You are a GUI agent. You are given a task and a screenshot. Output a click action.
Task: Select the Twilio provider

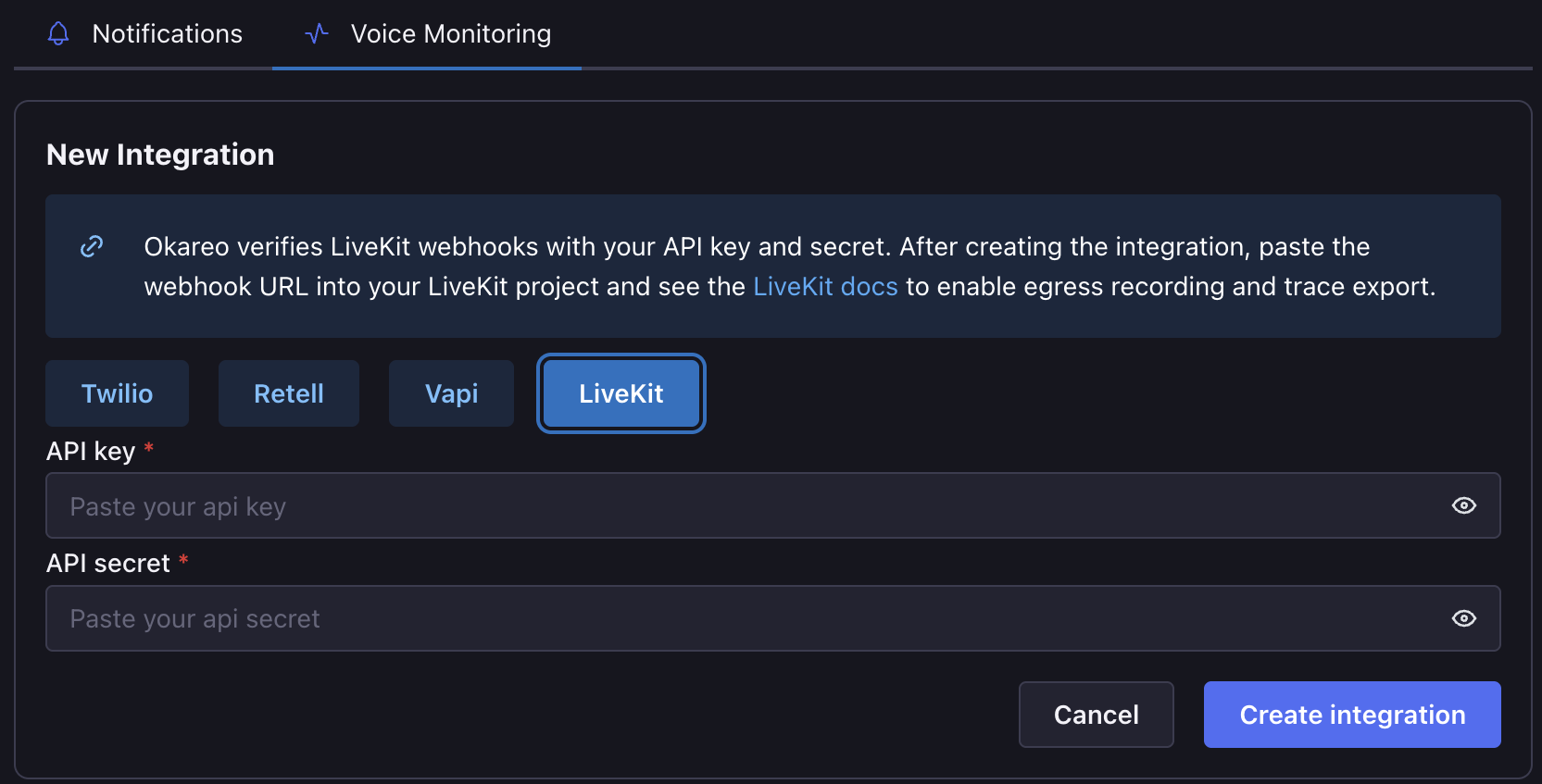(118, 393)
